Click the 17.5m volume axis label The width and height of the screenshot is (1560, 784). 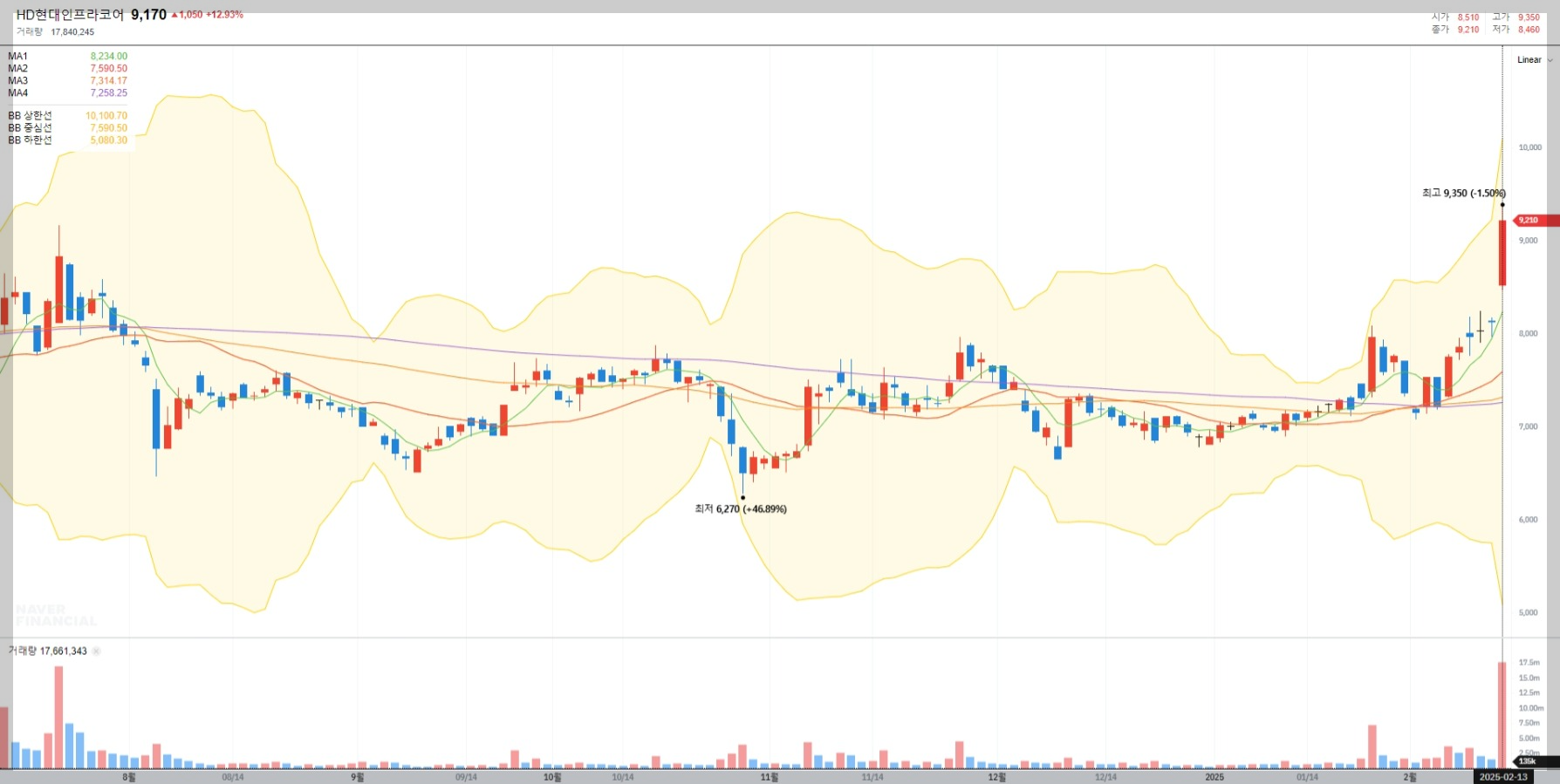(1529, 663)
